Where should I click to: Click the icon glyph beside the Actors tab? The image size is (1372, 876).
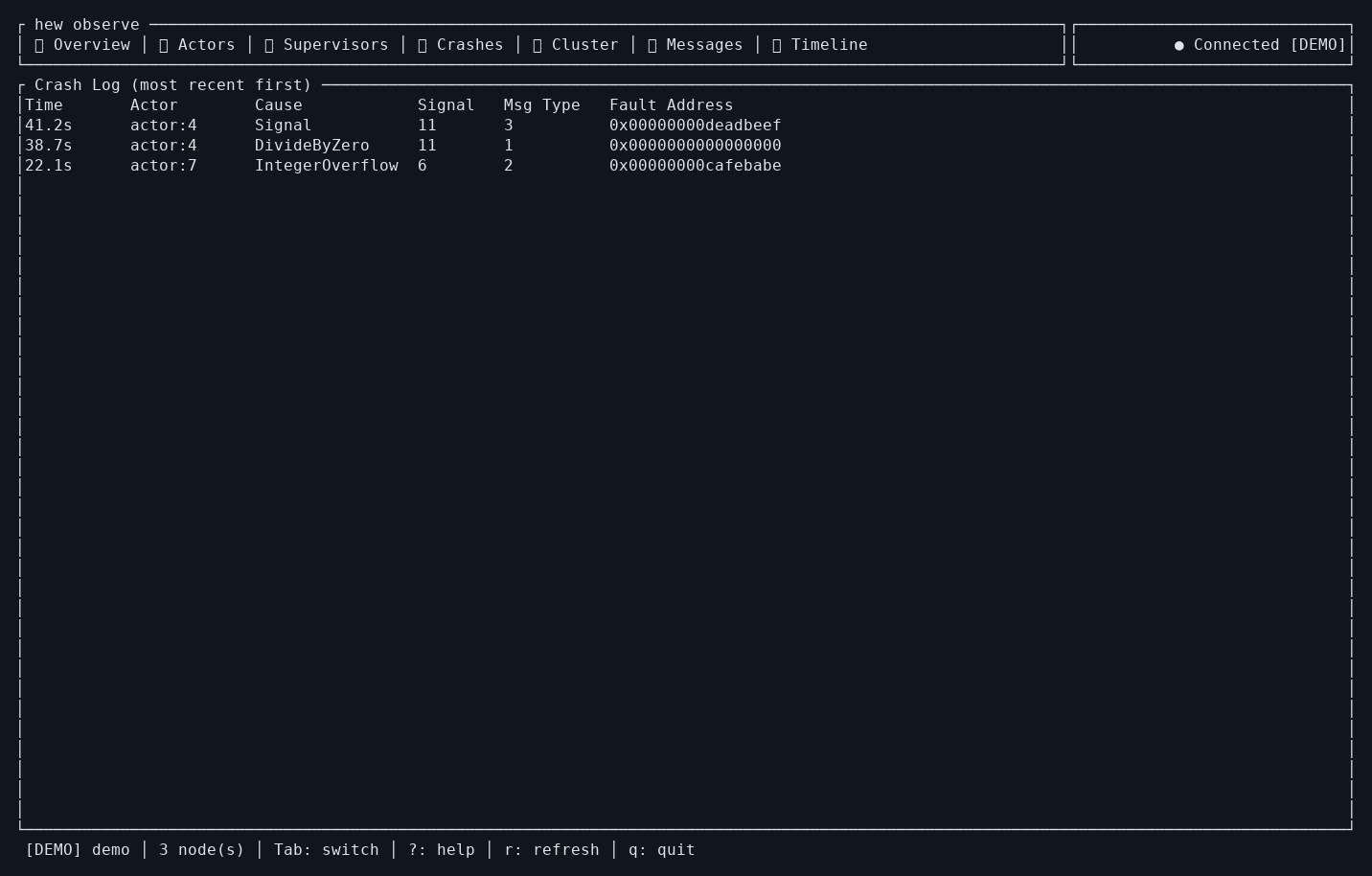coord(164,45)
